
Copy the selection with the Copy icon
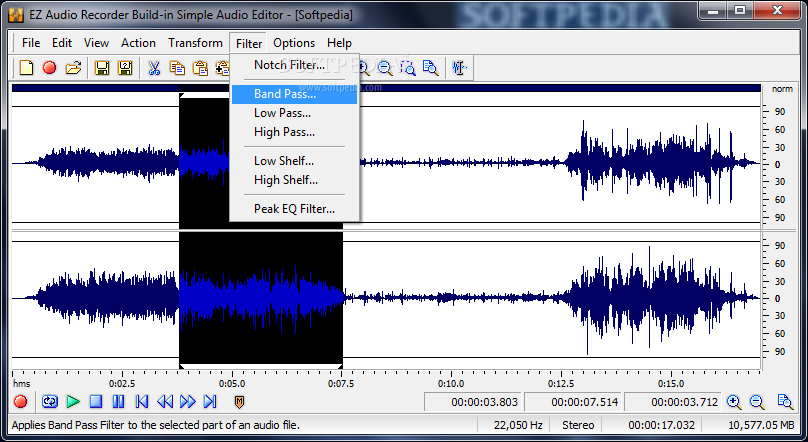pyautogui.click(x=177, y=67)
